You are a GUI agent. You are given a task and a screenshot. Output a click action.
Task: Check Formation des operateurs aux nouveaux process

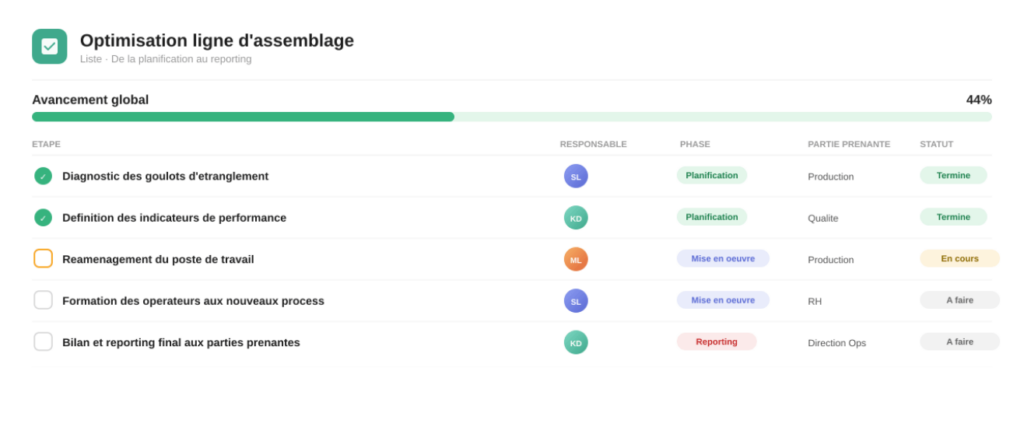coord(43,300)
